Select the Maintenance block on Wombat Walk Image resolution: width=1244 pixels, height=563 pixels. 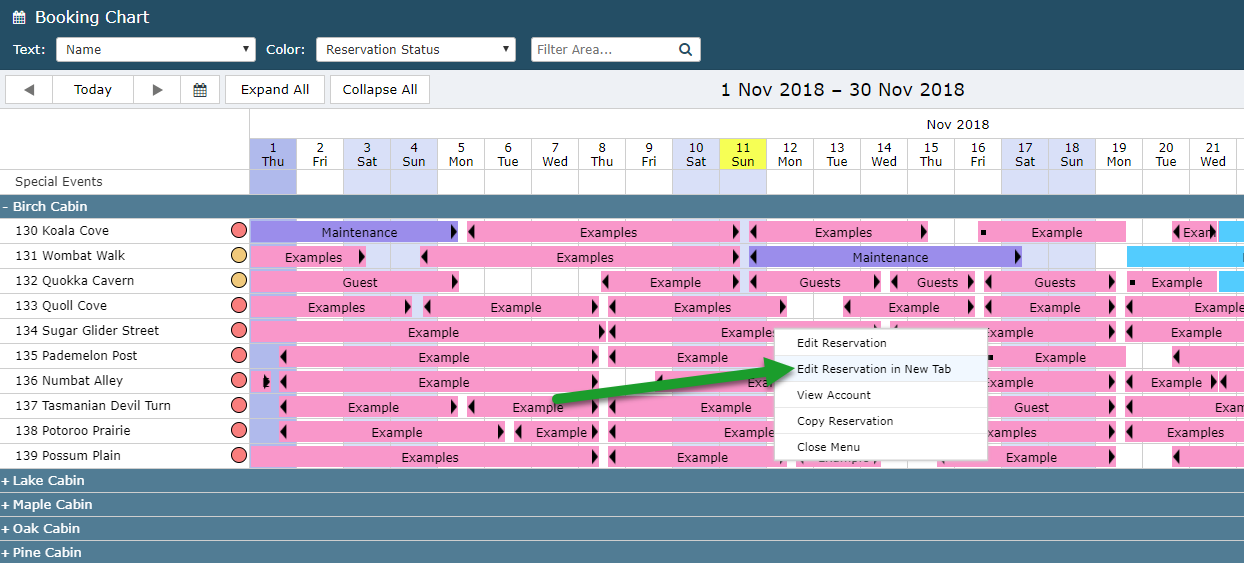click(885, 257)
